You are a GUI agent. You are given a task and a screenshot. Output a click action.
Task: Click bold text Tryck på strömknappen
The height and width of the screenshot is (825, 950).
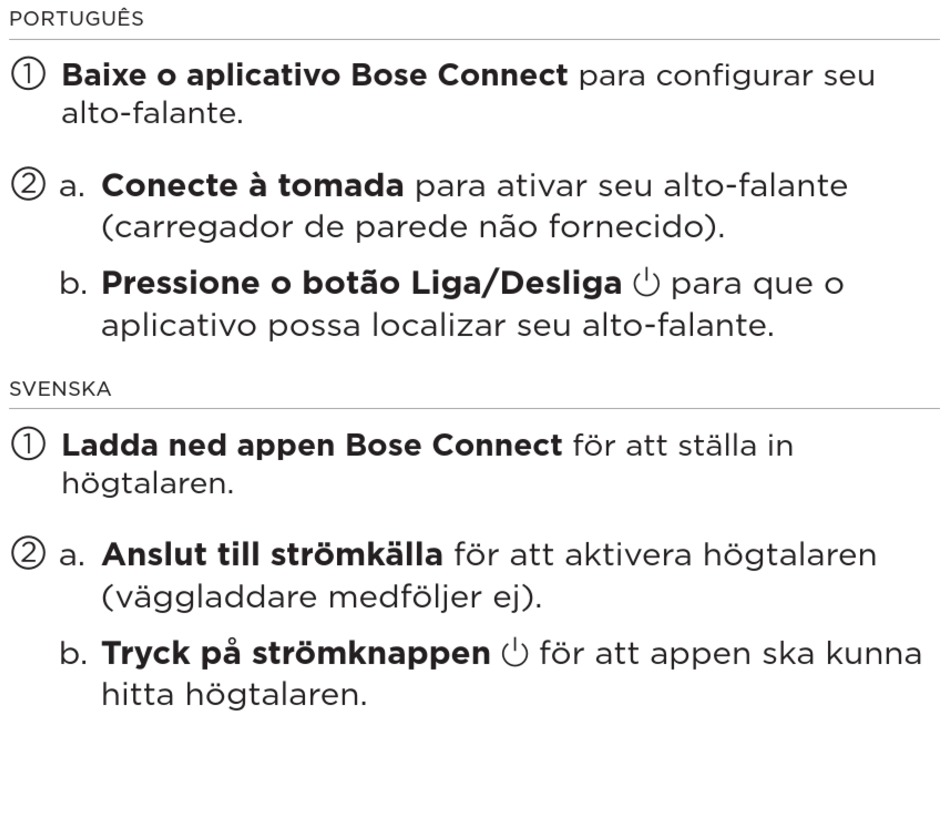tap(296, 653)
